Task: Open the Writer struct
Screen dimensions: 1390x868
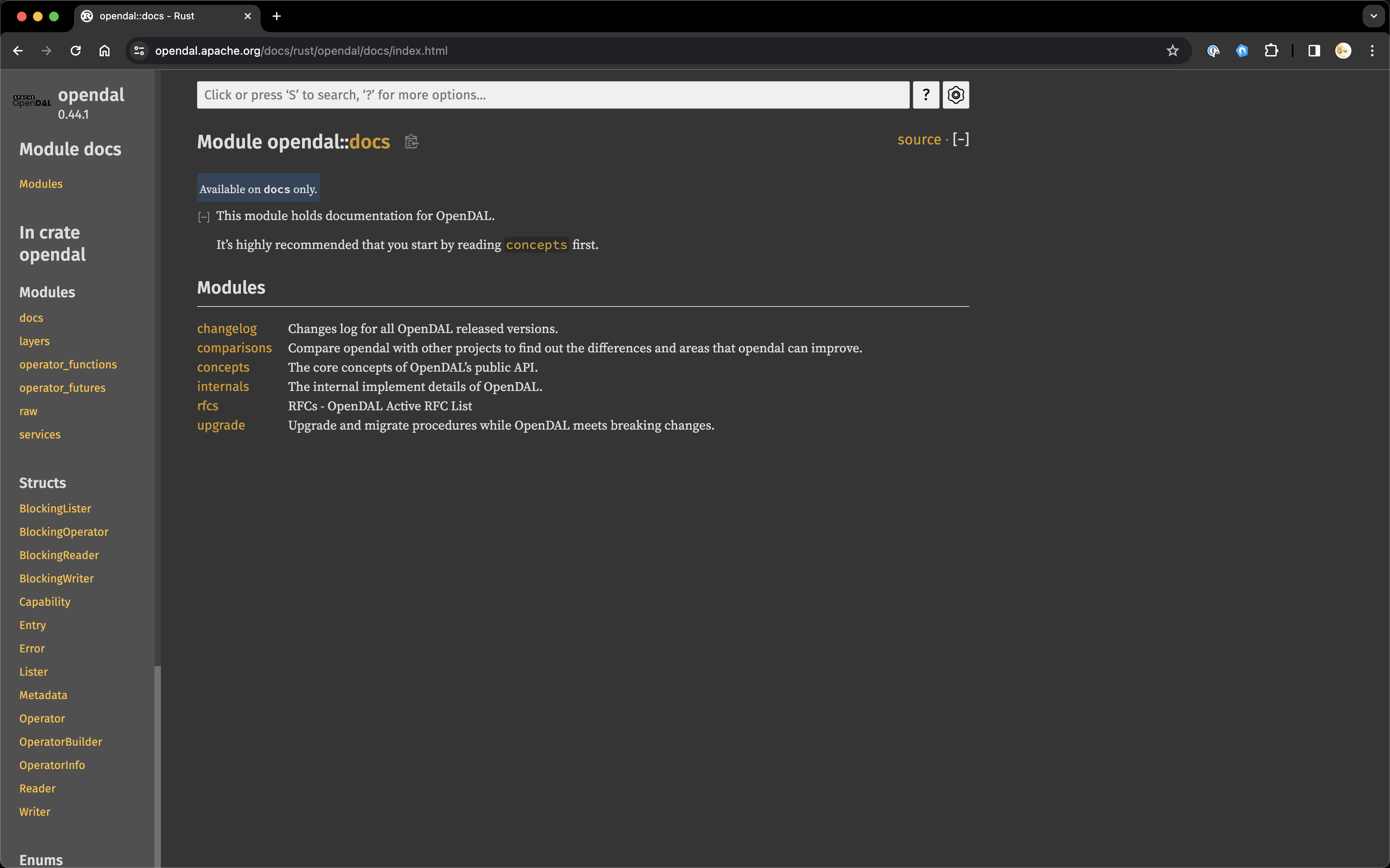Action: point(35,812)
